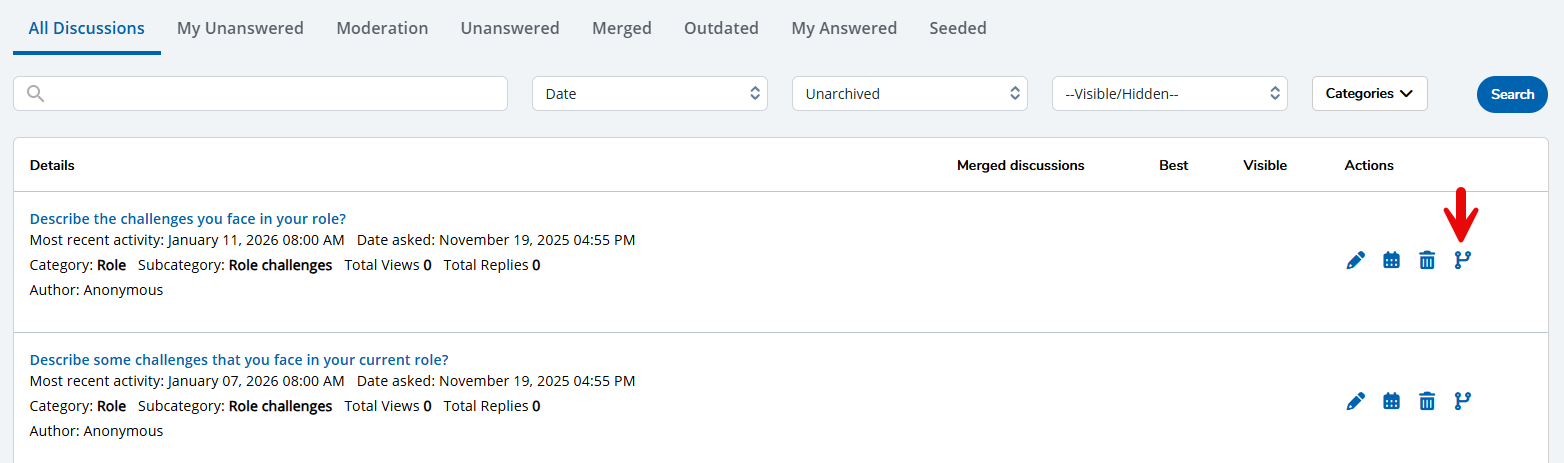Open 'Describe the challenges you face in your role?' link
Screen dimensions: 1564x463
tap(188, 219)
